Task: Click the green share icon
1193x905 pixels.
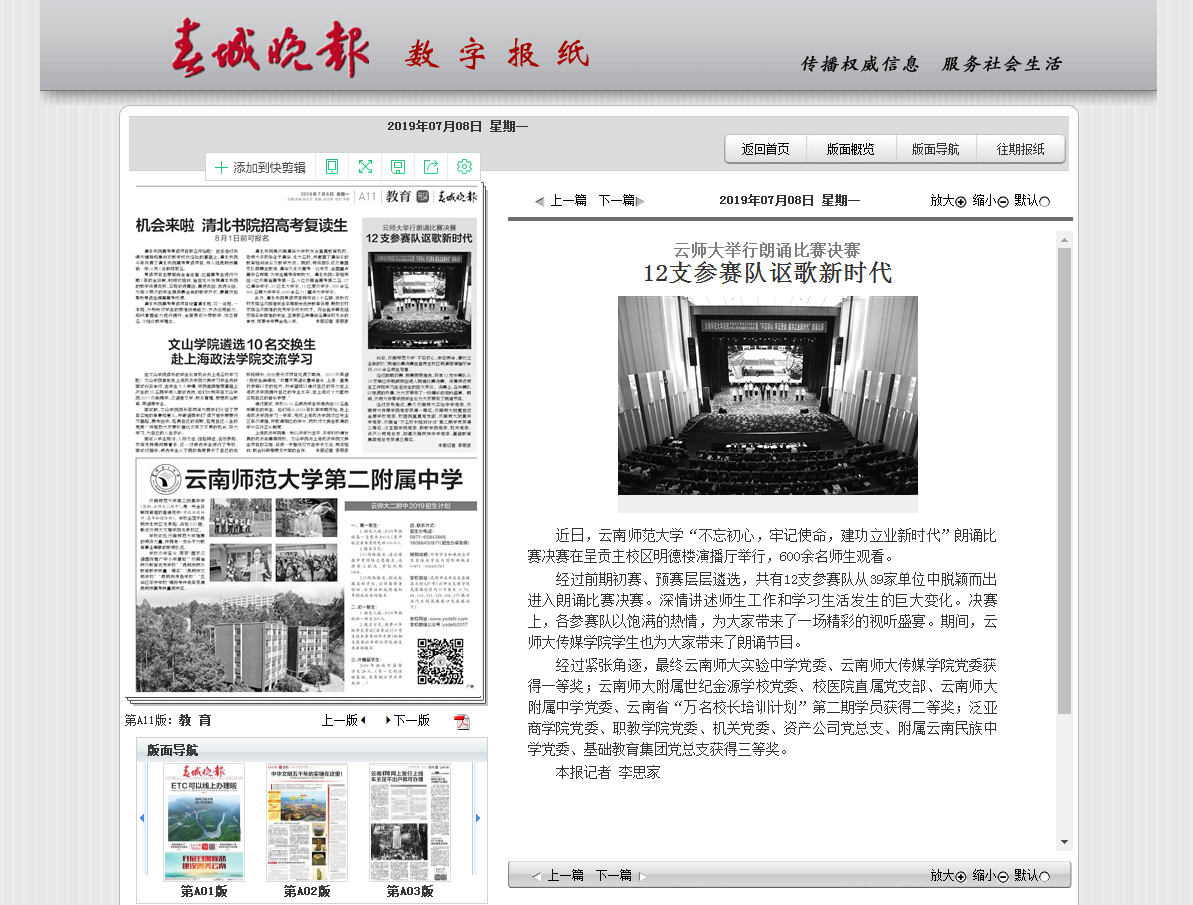Action: tap(431, 167)
